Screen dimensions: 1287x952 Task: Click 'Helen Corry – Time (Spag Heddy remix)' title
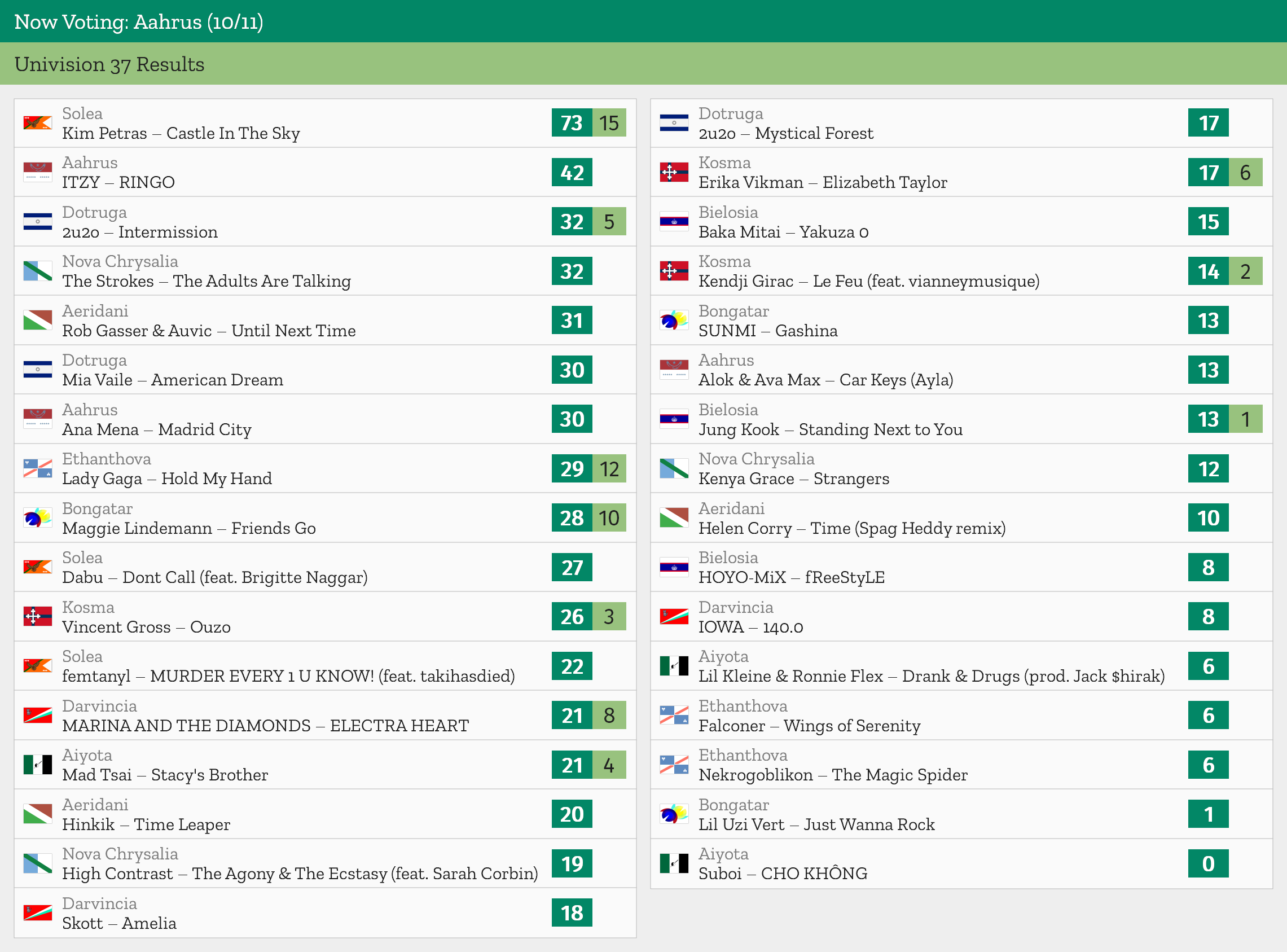[x=852, y=528]
